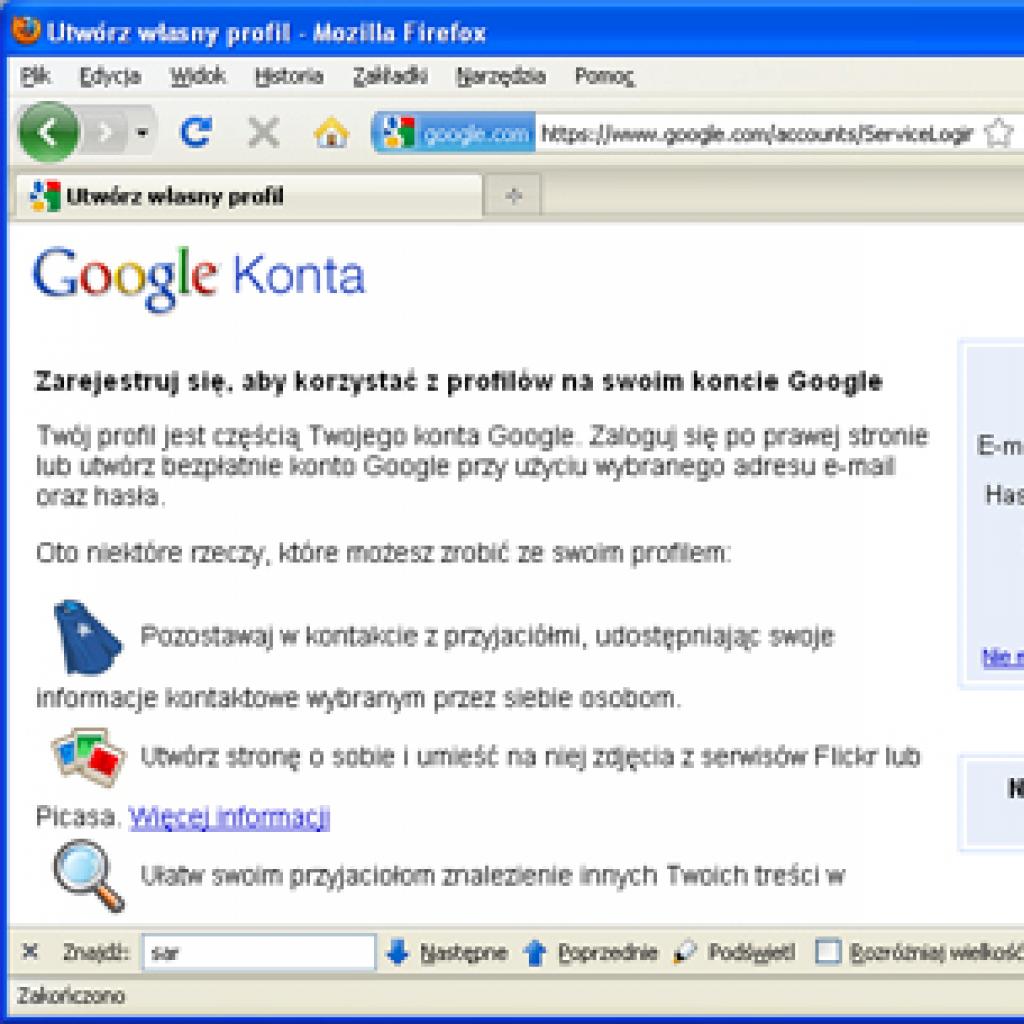Toggle the 'Rozróżniaj wielkość' checkbox
The image size is (1024, 1024).
click(828, 952)
